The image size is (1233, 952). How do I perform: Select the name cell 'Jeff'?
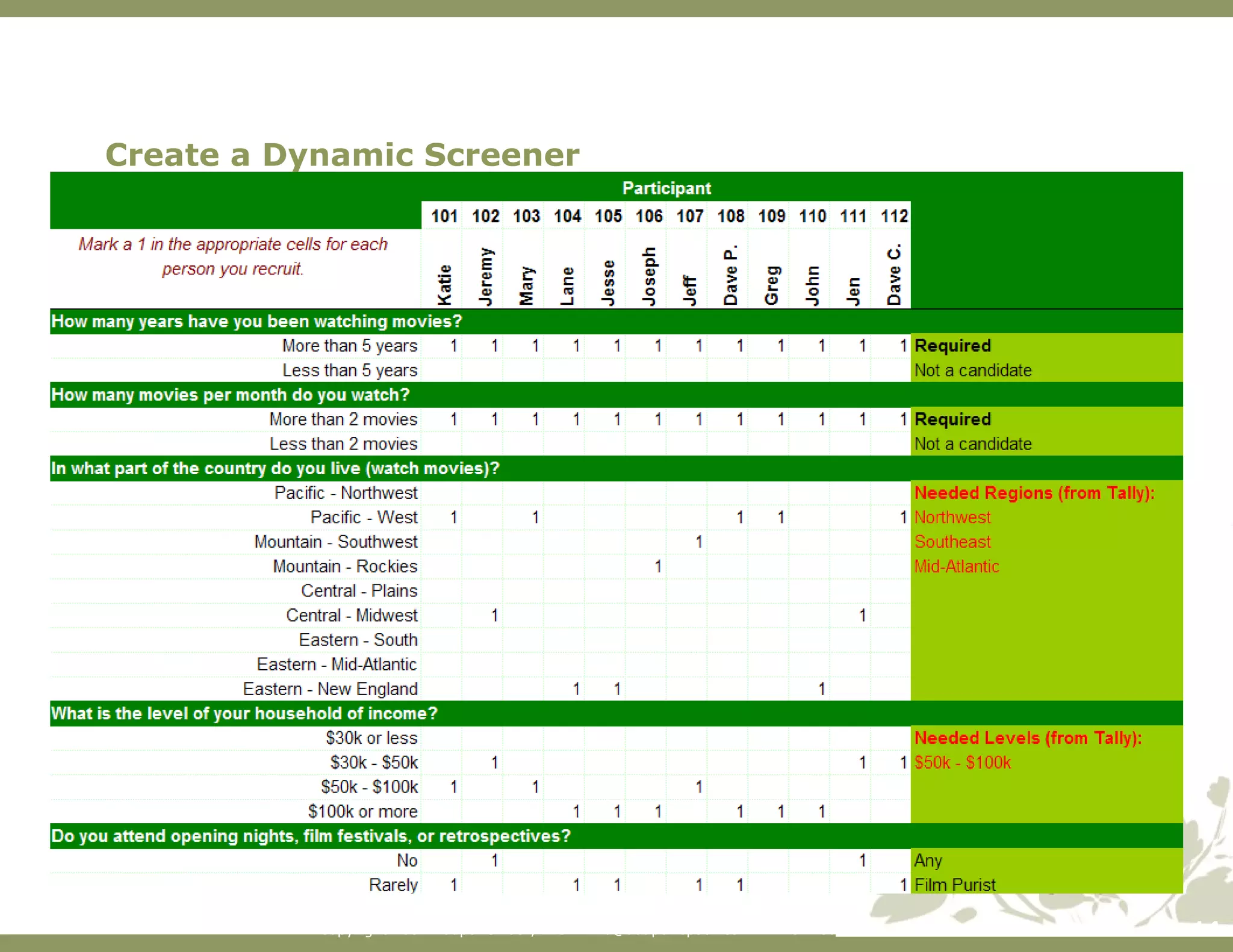[x=690, y=291]
